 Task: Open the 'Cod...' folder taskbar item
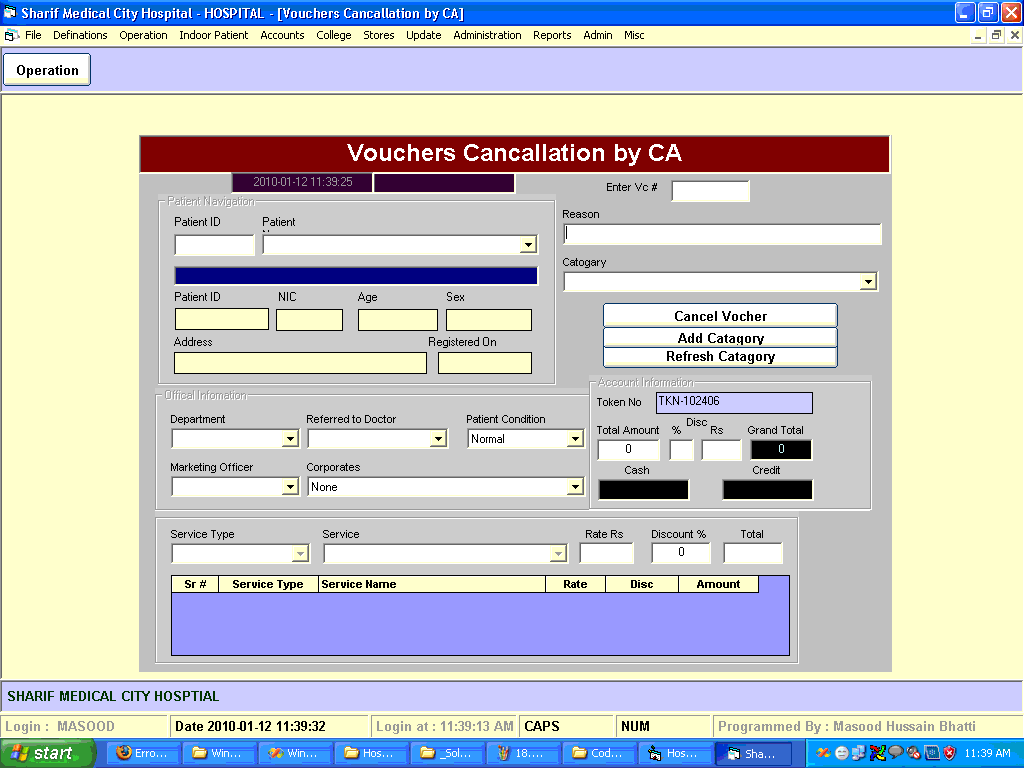(x=599, y=753)
